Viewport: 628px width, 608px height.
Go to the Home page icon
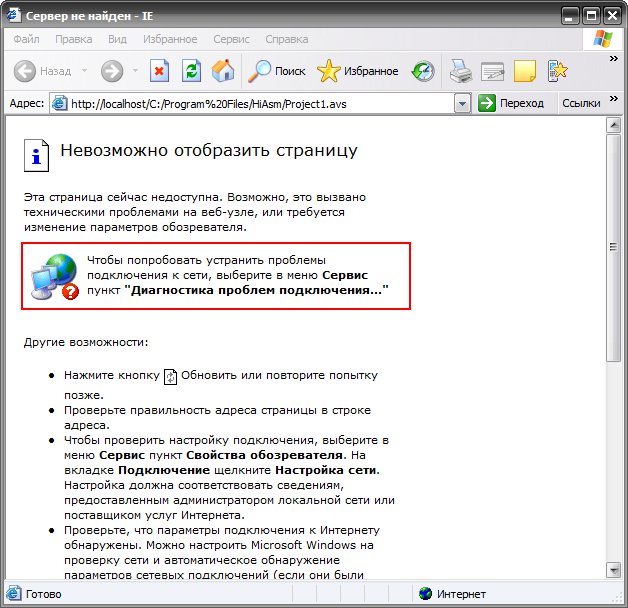pyautogui.click(x=222, y=71)
